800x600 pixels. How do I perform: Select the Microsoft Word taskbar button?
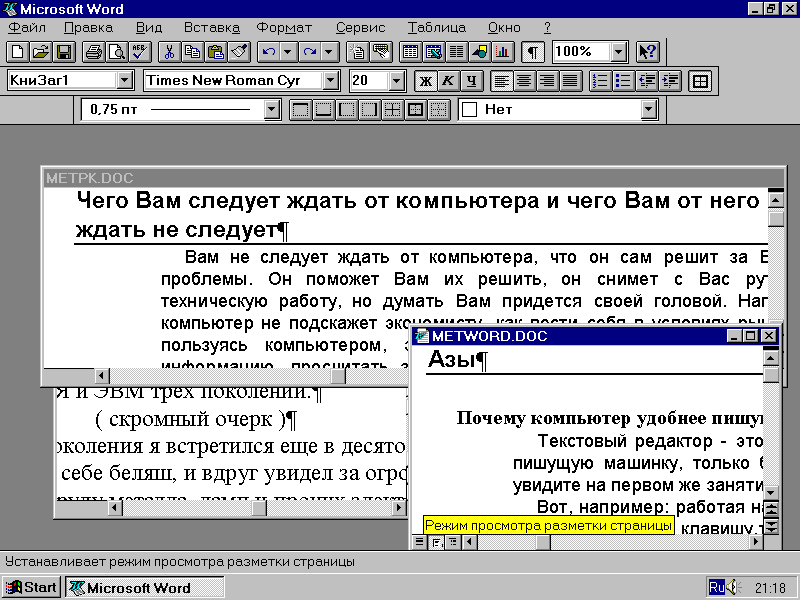144,587
